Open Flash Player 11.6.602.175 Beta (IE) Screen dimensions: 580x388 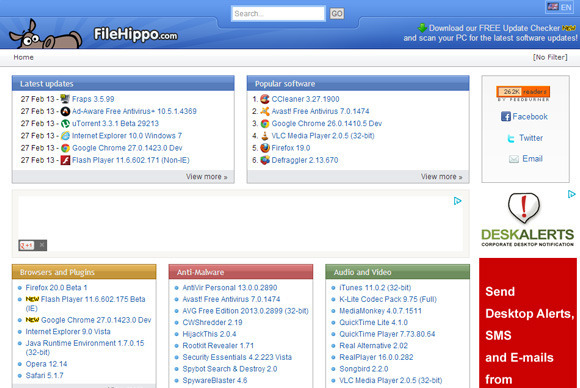pos(85,304)
